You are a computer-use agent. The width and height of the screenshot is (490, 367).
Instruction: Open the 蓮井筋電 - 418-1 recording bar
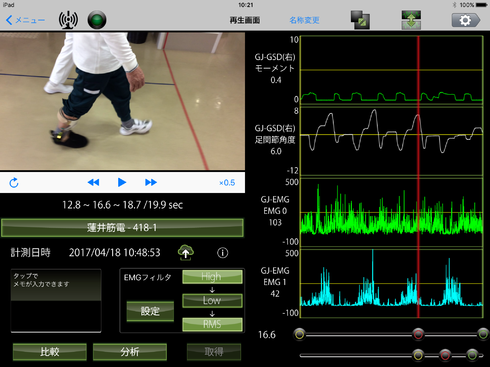click(122, 228)
